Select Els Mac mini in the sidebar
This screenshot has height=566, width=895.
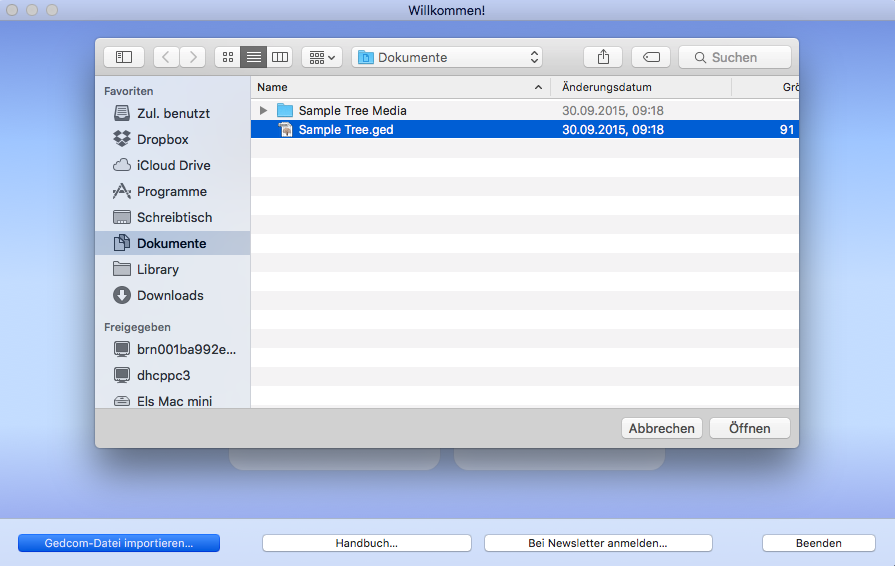[172, 401]
